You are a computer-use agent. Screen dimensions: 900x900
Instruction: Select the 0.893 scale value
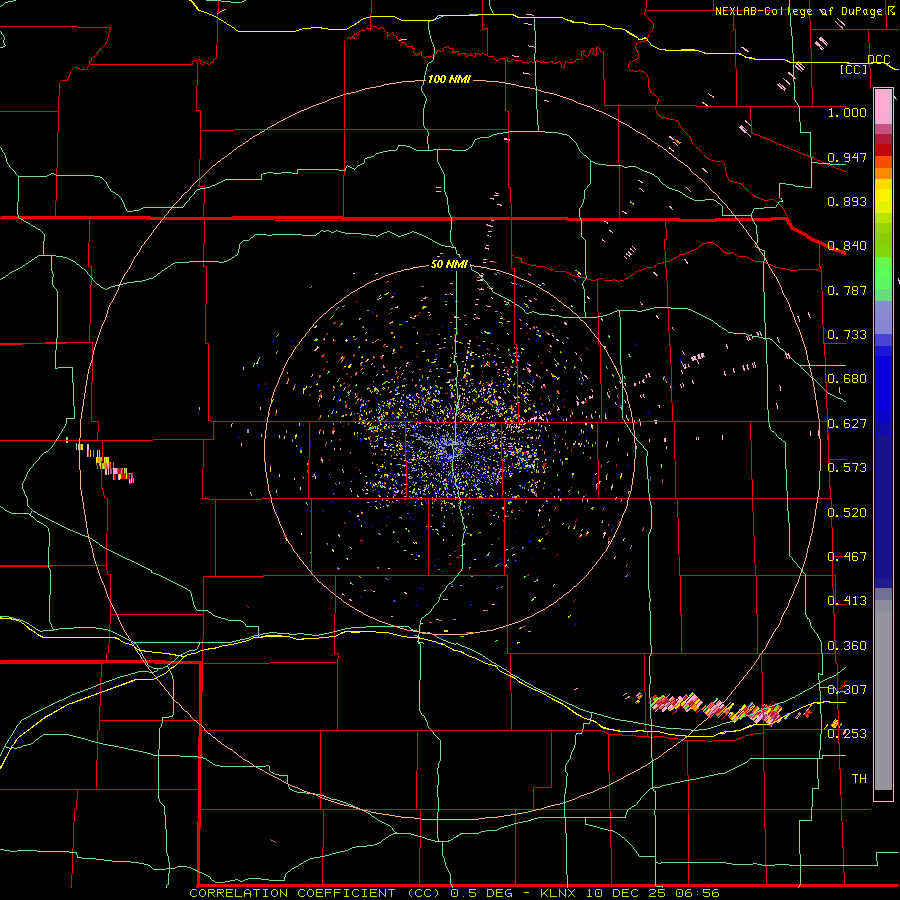(847, 201)
